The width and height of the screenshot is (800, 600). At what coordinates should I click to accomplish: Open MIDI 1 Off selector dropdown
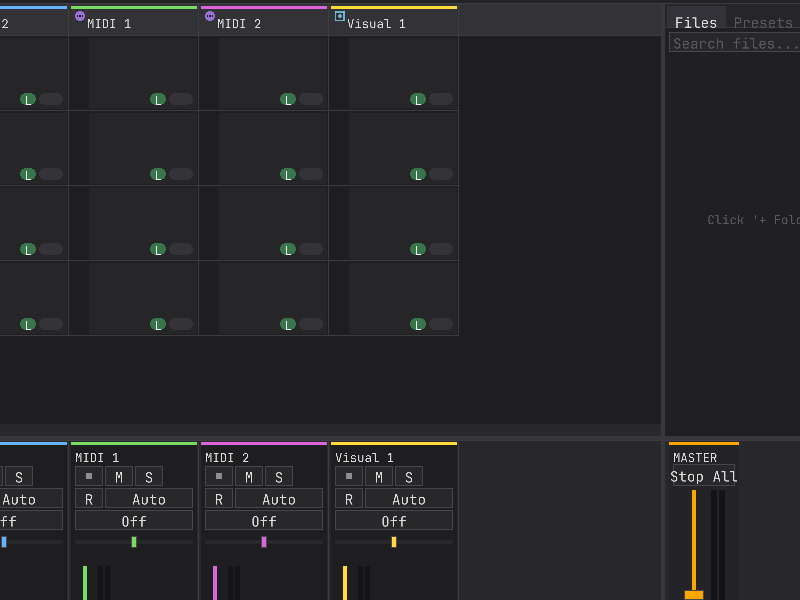coord(134,520)
